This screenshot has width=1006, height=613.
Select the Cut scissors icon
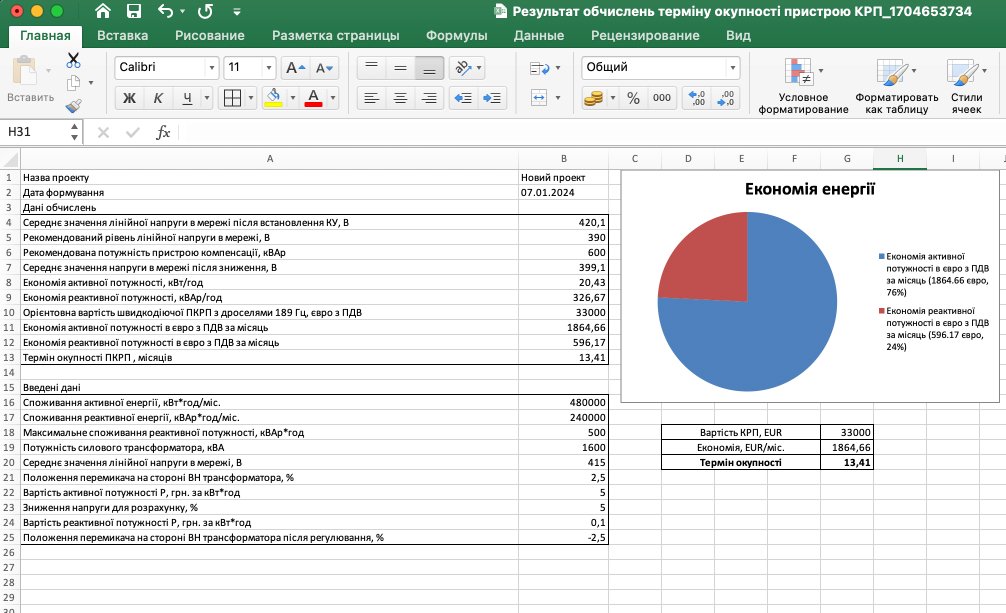[73, 60]
